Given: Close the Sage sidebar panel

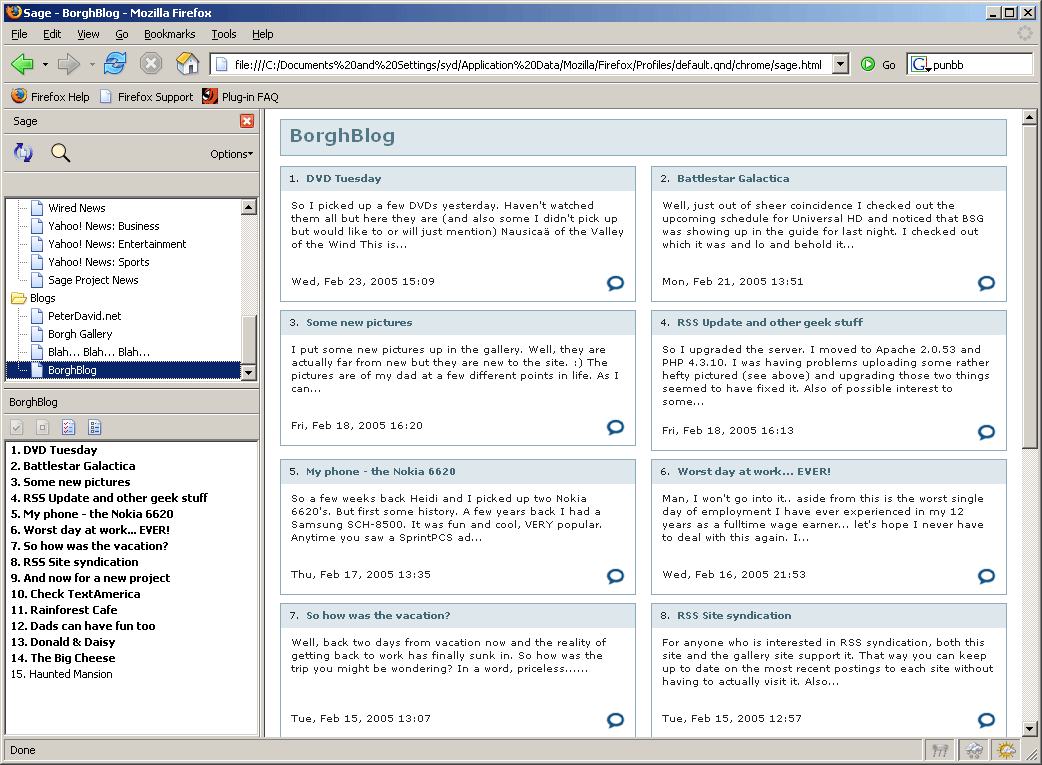Looking at the screenshot, I should [x=247, y=121].
